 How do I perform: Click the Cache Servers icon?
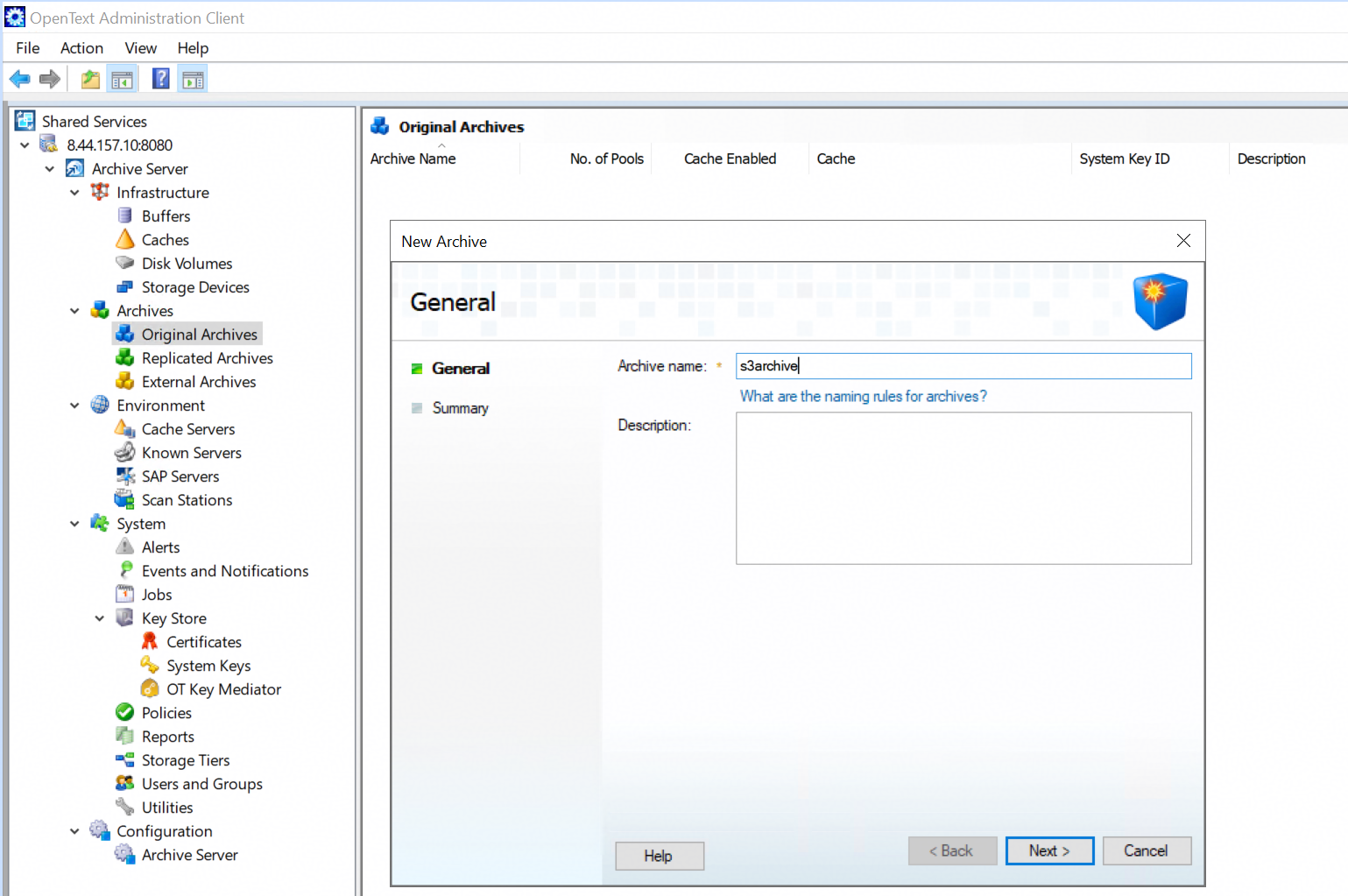click(x=125, y=428)
